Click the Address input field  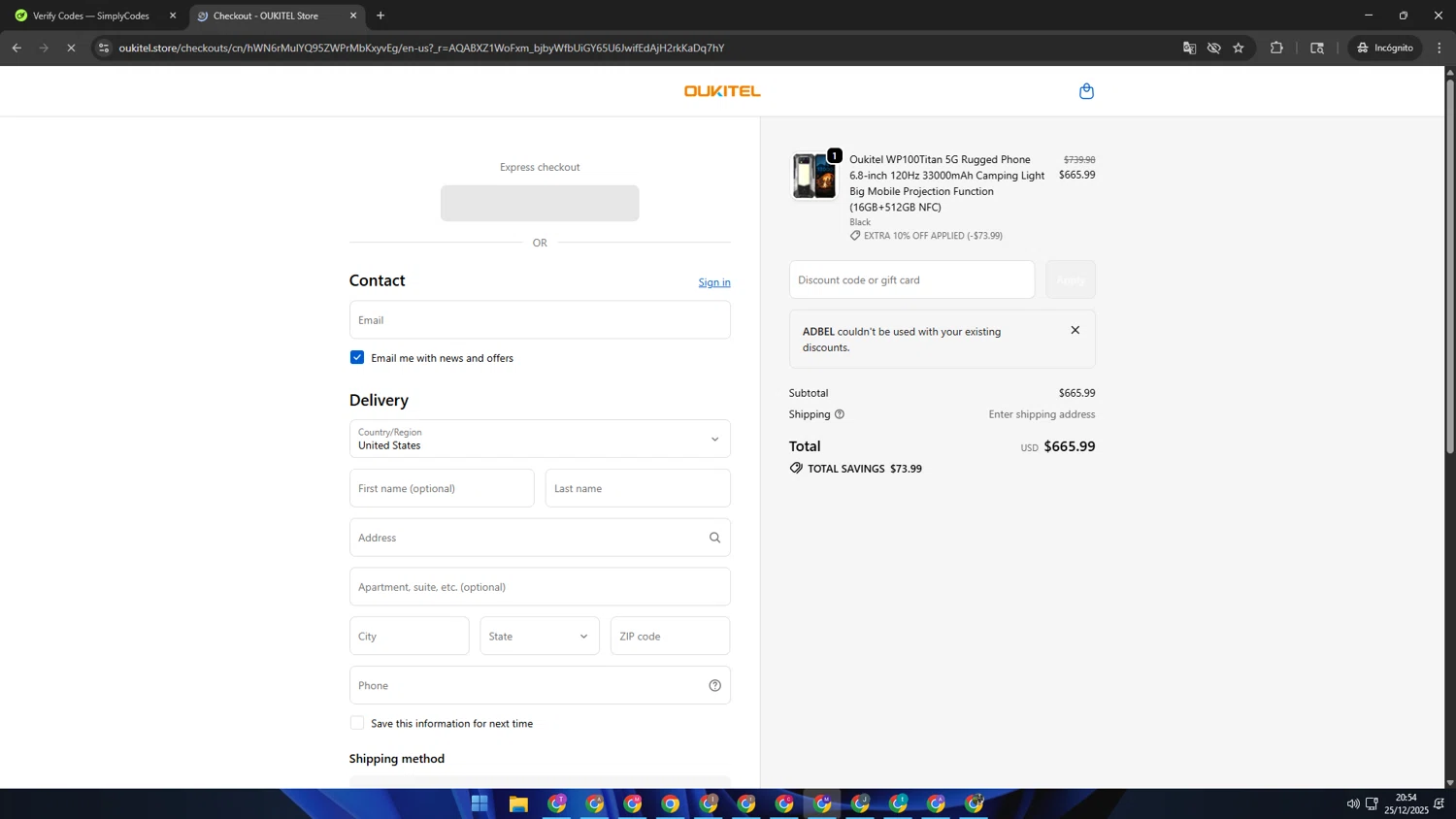coord(540,538)
